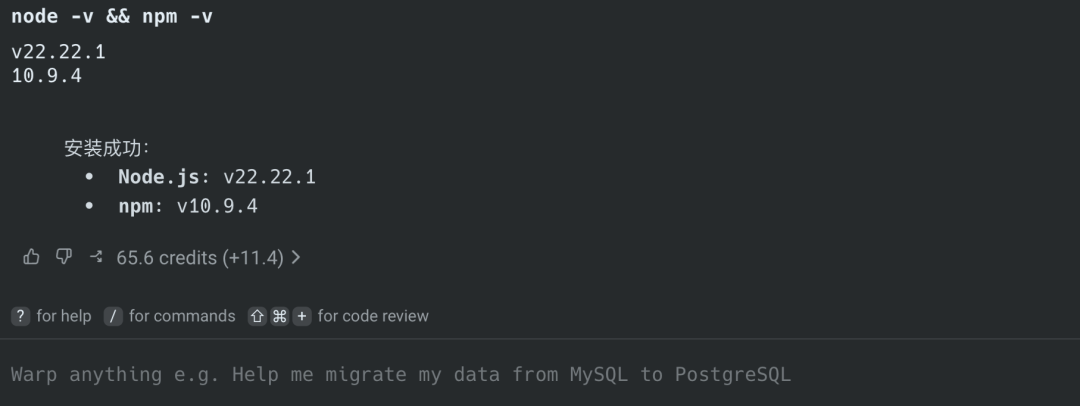
Task: Click the Node.js version bullet item
Action: (216, 177)
